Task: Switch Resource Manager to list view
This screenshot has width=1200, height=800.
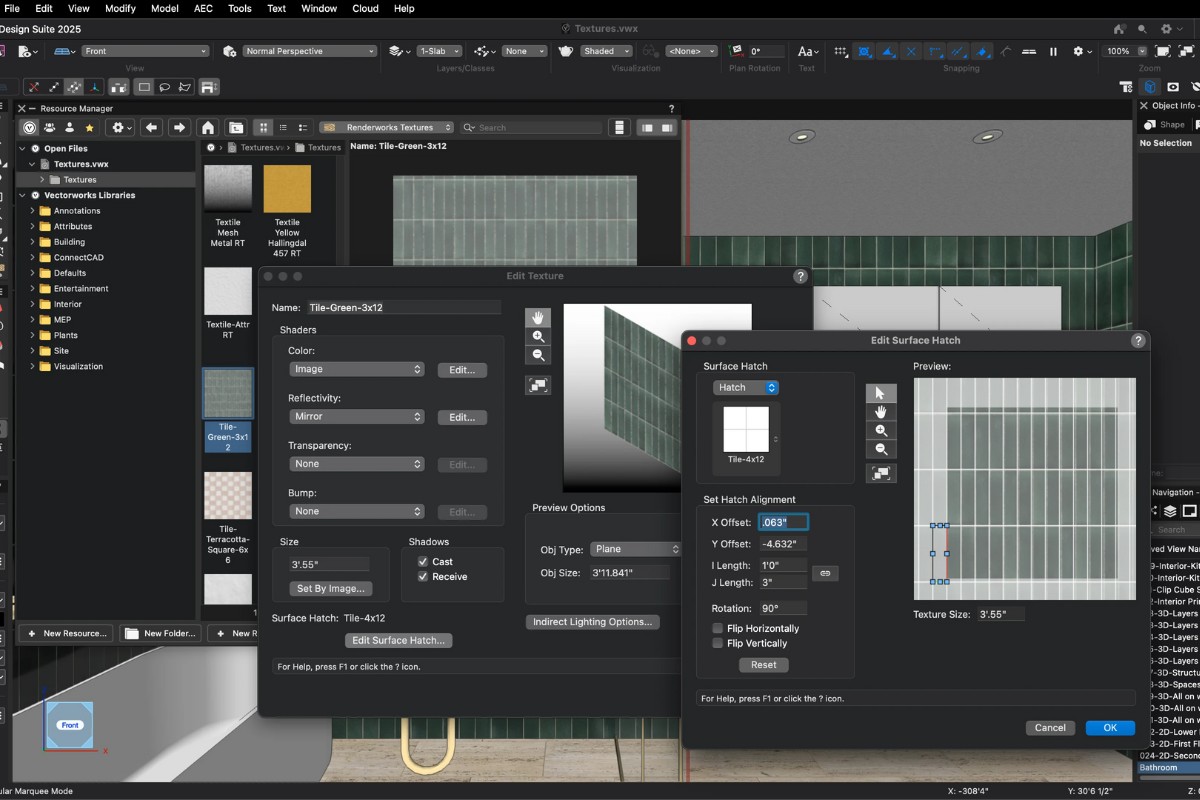Action: coord(284,128)
